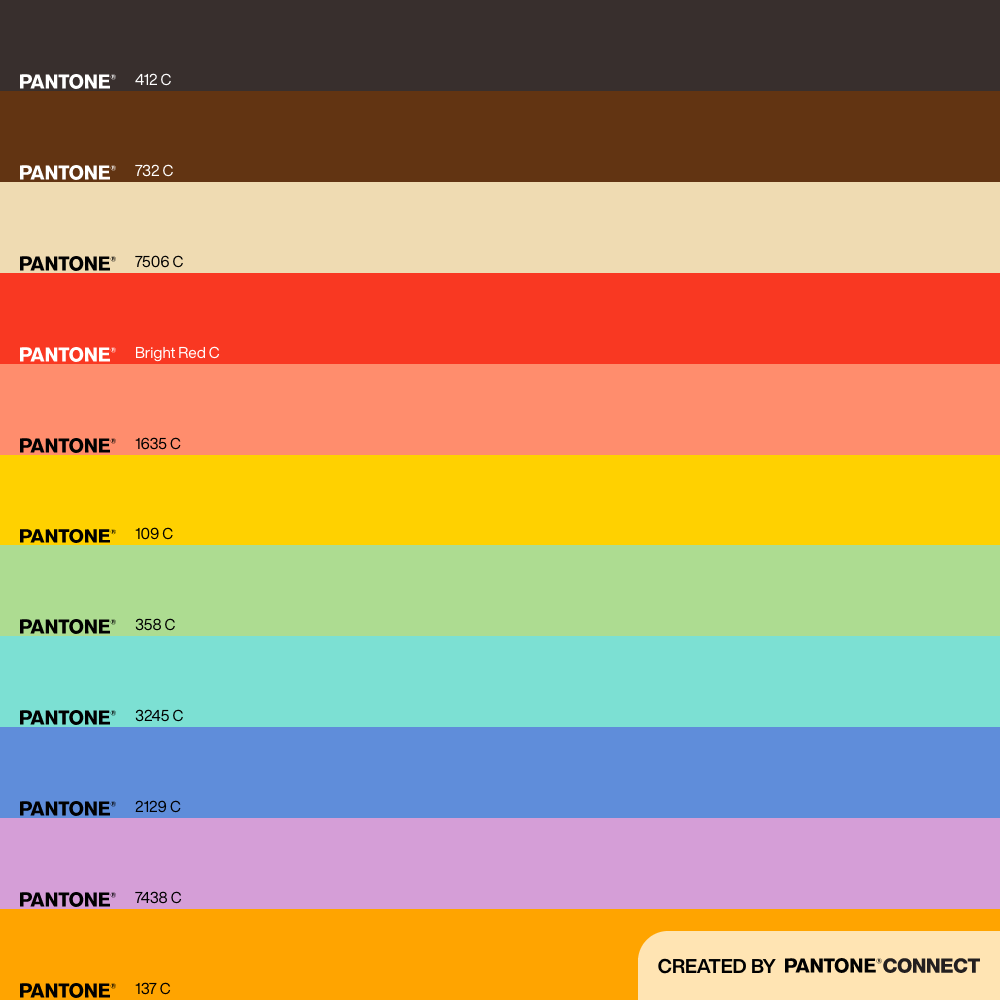
Task: Click the PANTONE logo beside 3245 C
Action: click(x=68, y=718)
